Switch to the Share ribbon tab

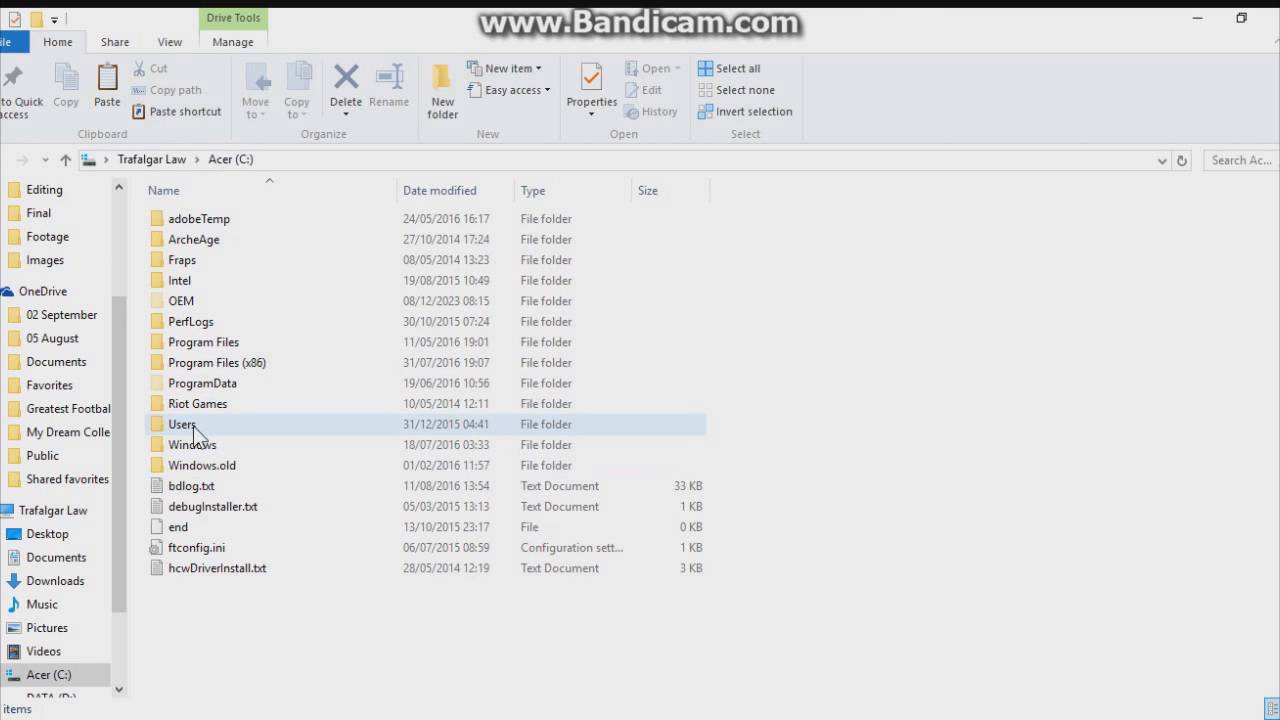115,42
